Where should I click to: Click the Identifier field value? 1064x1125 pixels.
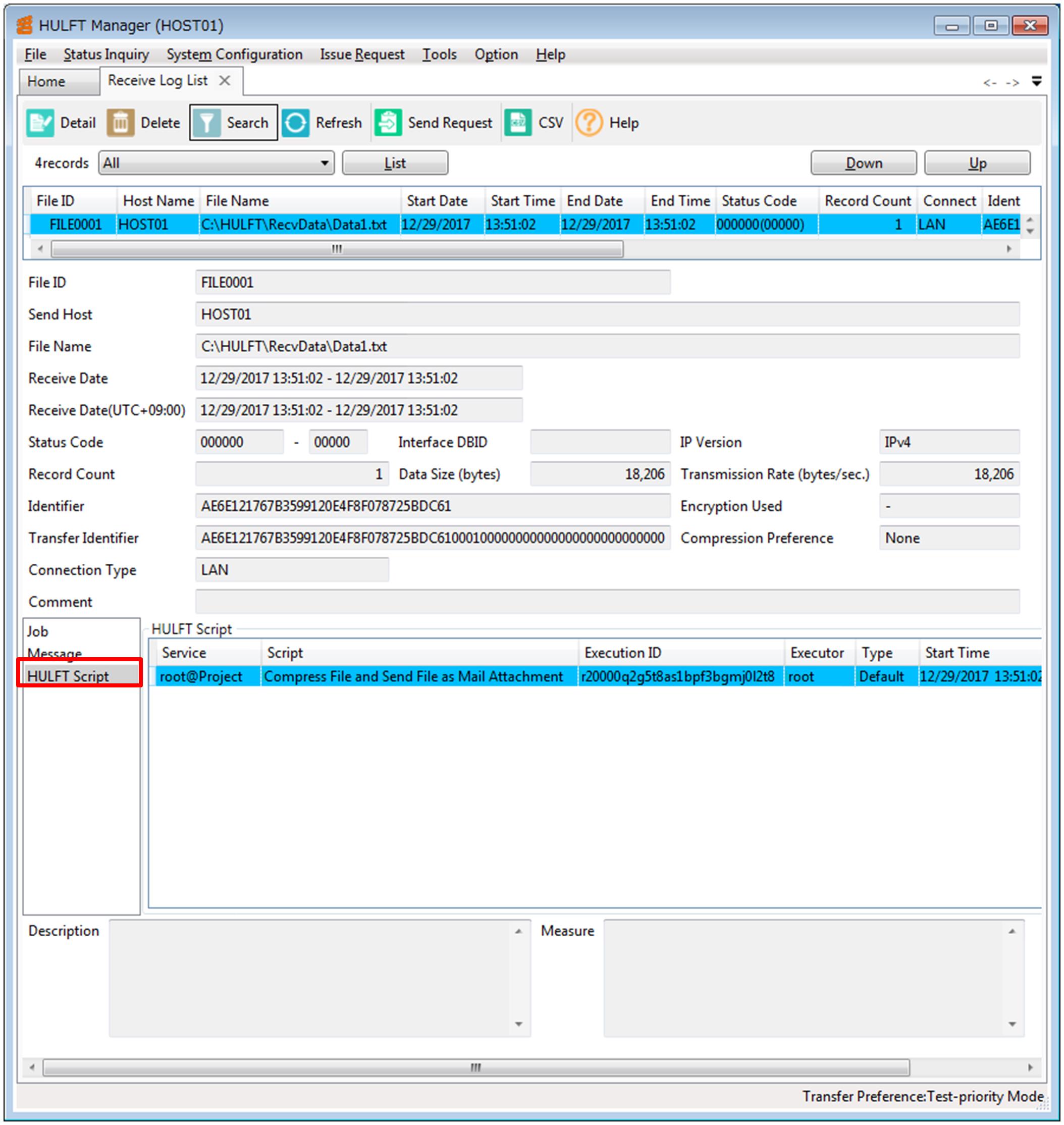pyautogui.click(x=433, y=506)
